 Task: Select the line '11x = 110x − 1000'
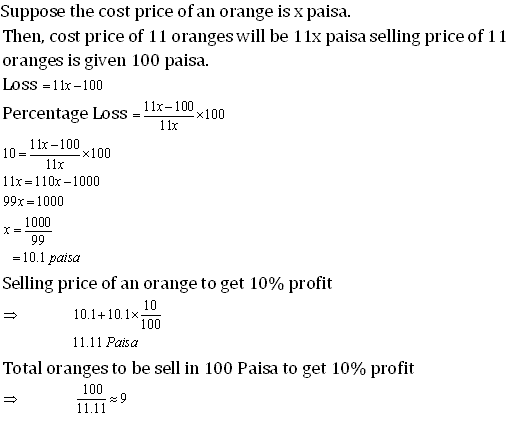click(x=51, y=181)
